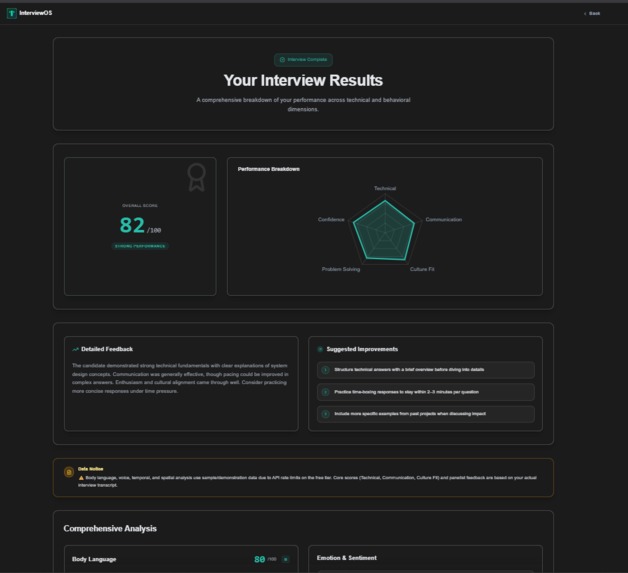Select suggestion about time-boxing responses
This screenshot has height=573, width=628.
pos(426,392)
